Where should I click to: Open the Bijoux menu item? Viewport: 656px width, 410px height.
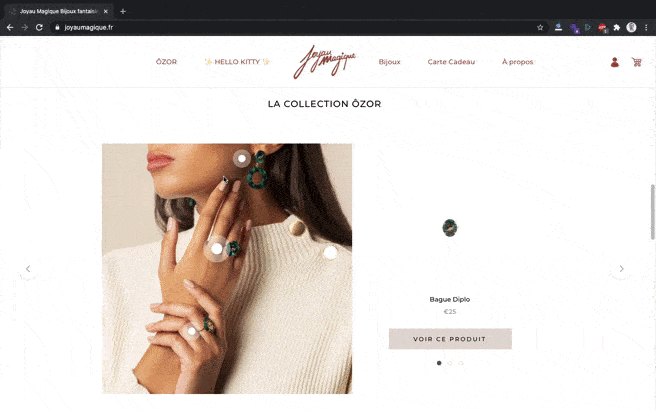390,62
